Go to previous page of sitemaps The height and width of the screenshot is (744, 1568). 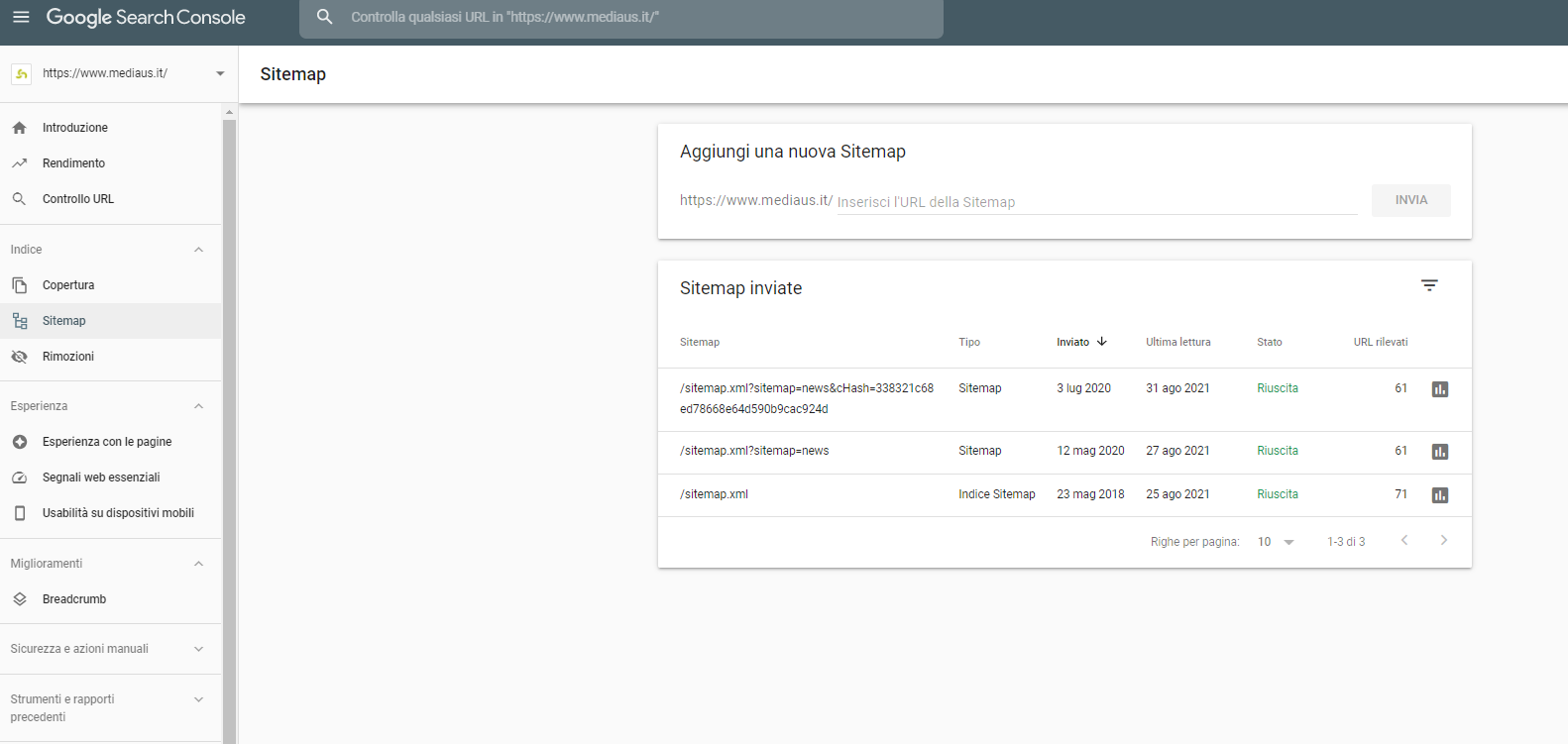point(1404,540)
